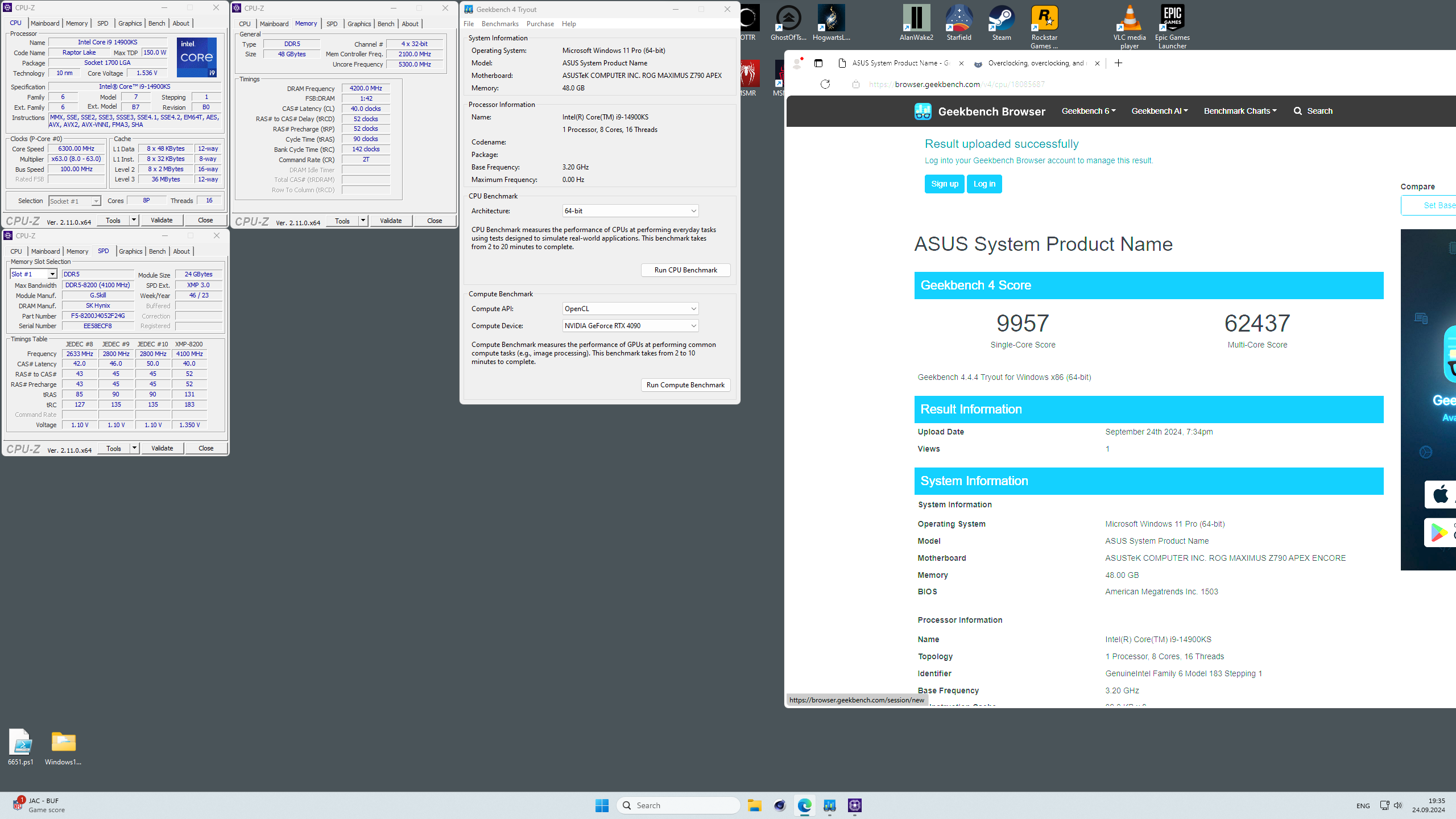Click the 9957 Single-Core Score
Image resolution: width=1456 pixels, height=819 pixels.
pyautogui.click(x=1023, y=323)
